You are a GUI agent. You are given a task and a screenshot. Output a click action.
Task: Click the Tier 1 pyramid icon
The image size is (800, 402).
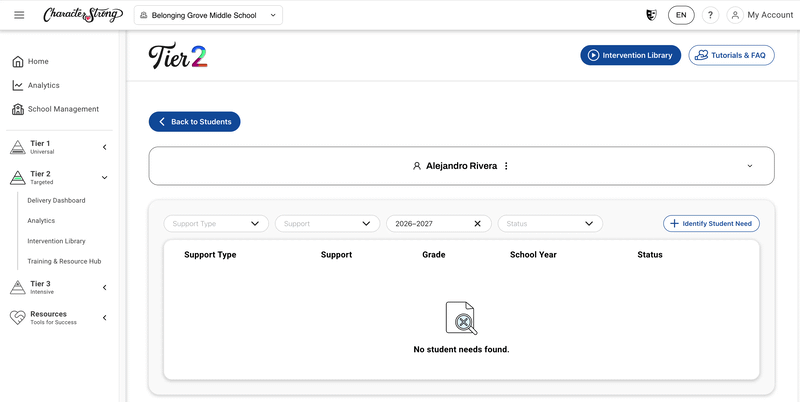point(18,147)
